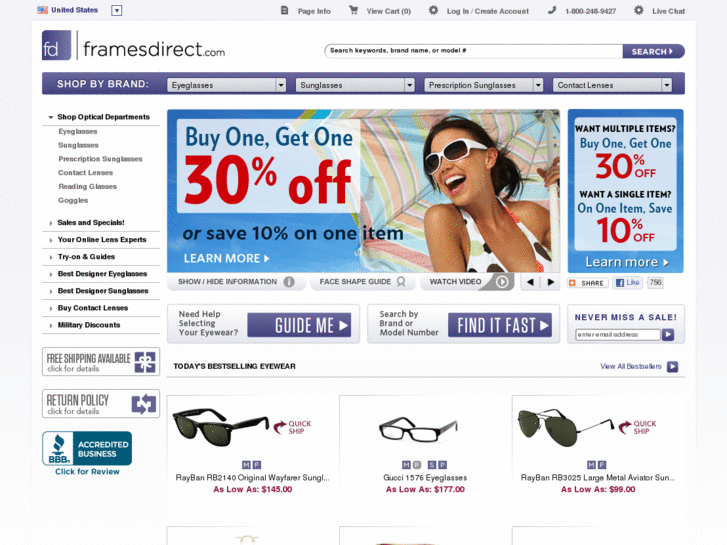Go to previous banner slide arrow

(530, 282)
